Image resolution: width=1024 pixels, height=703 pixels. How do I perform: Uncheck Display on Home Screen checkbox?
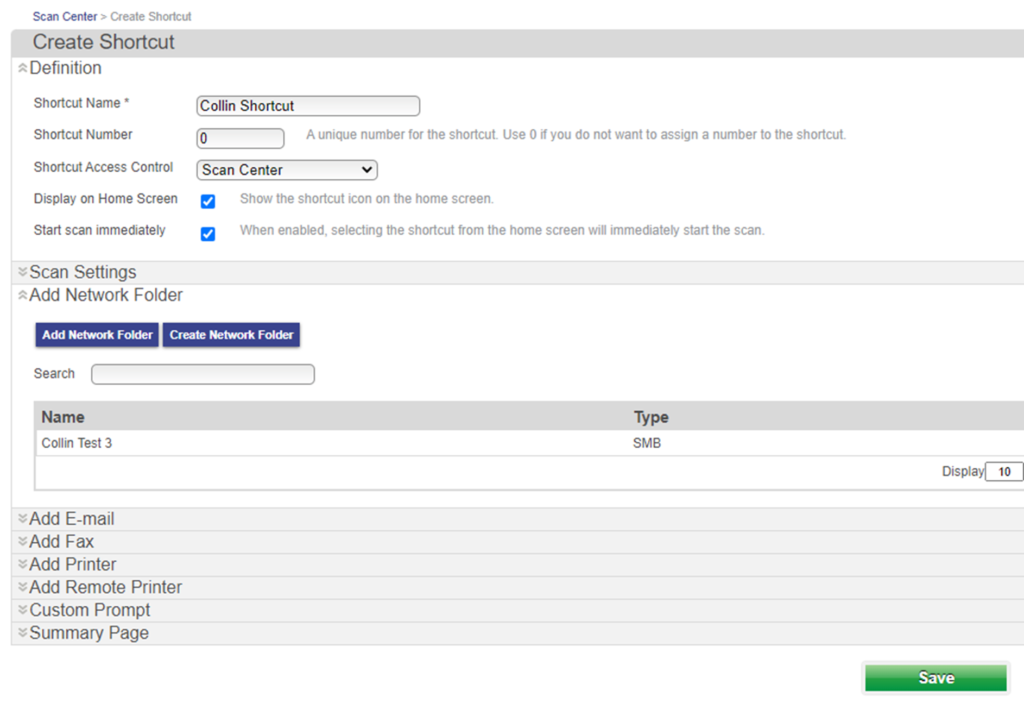click(208, 201)
